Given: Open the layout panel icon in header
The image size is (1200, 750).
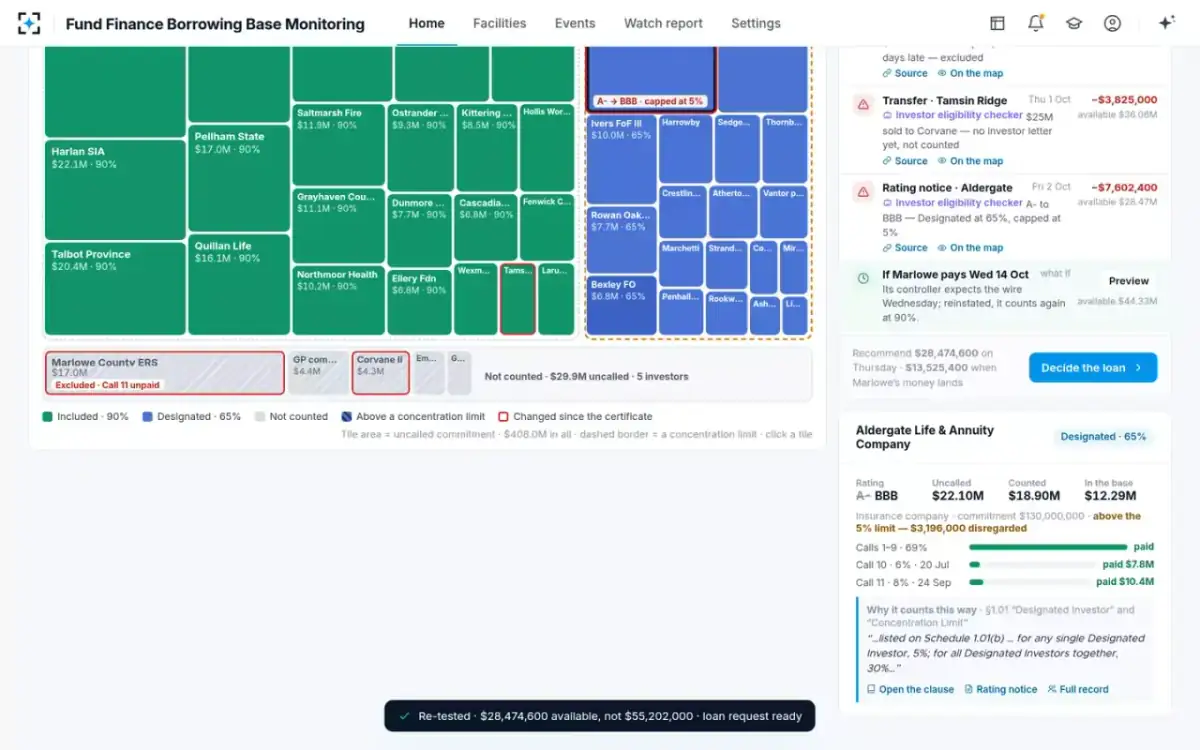Looking at the screenshot, I should pos(997,23).
